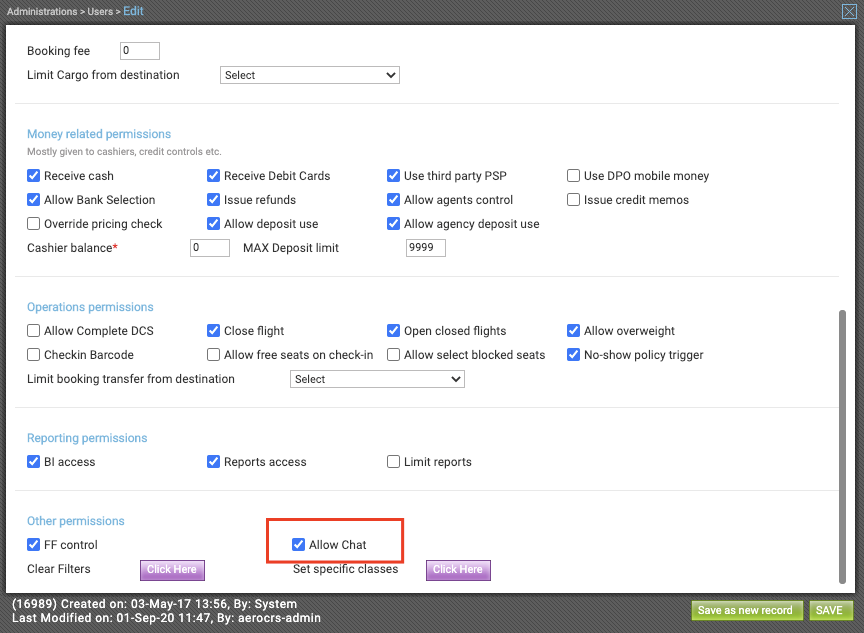Disable the Allow Chat permission

[298, 544]
